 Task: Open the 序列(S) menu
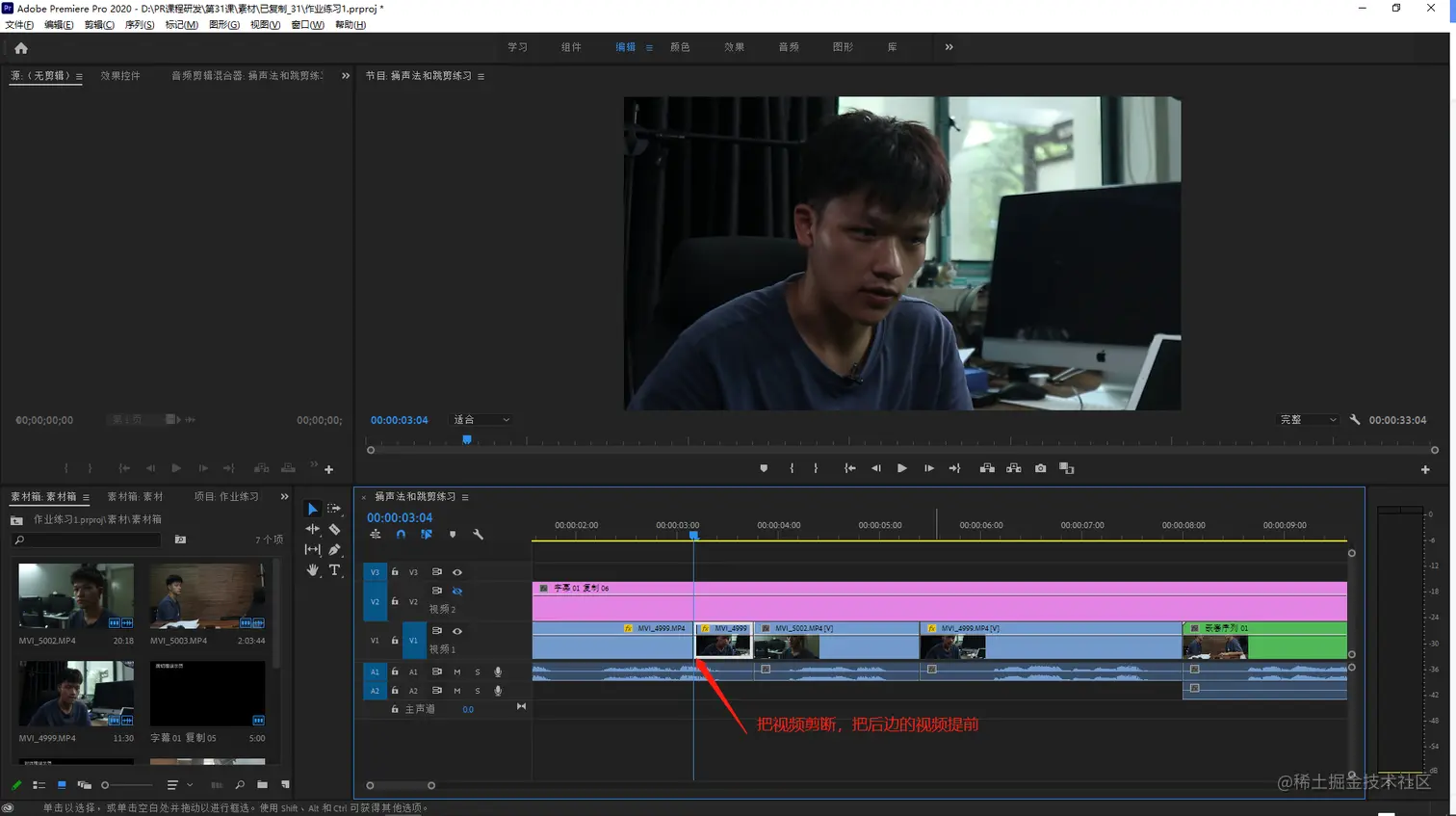(140, 25)
